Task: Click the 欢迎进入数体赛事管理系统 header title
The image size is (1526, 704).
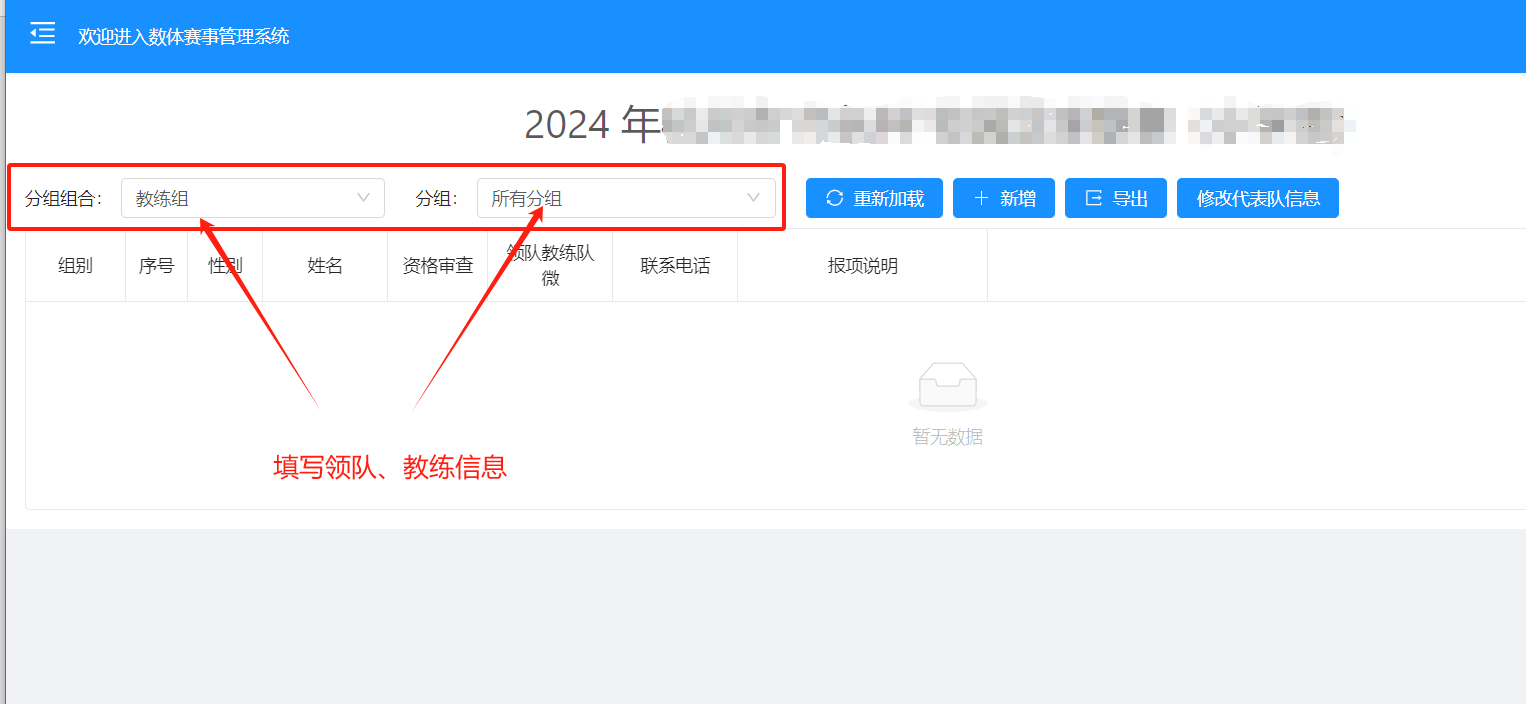Action: [x=184, y=36]
